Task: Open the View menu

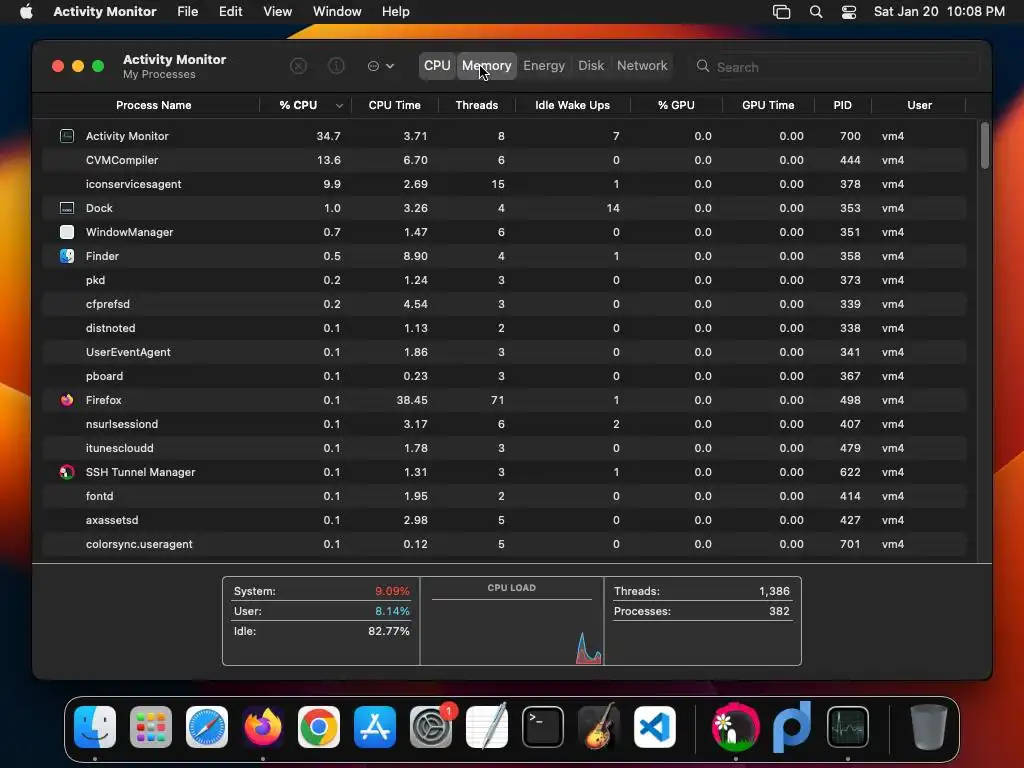Action: pyautogui.click(x=278, y=12)
